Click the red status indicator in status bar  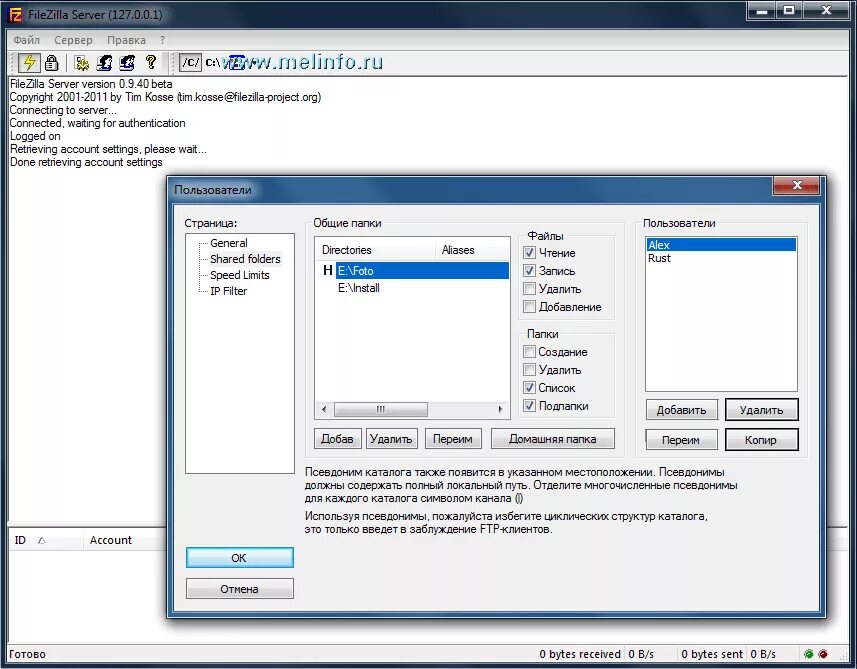click(823, 654)
